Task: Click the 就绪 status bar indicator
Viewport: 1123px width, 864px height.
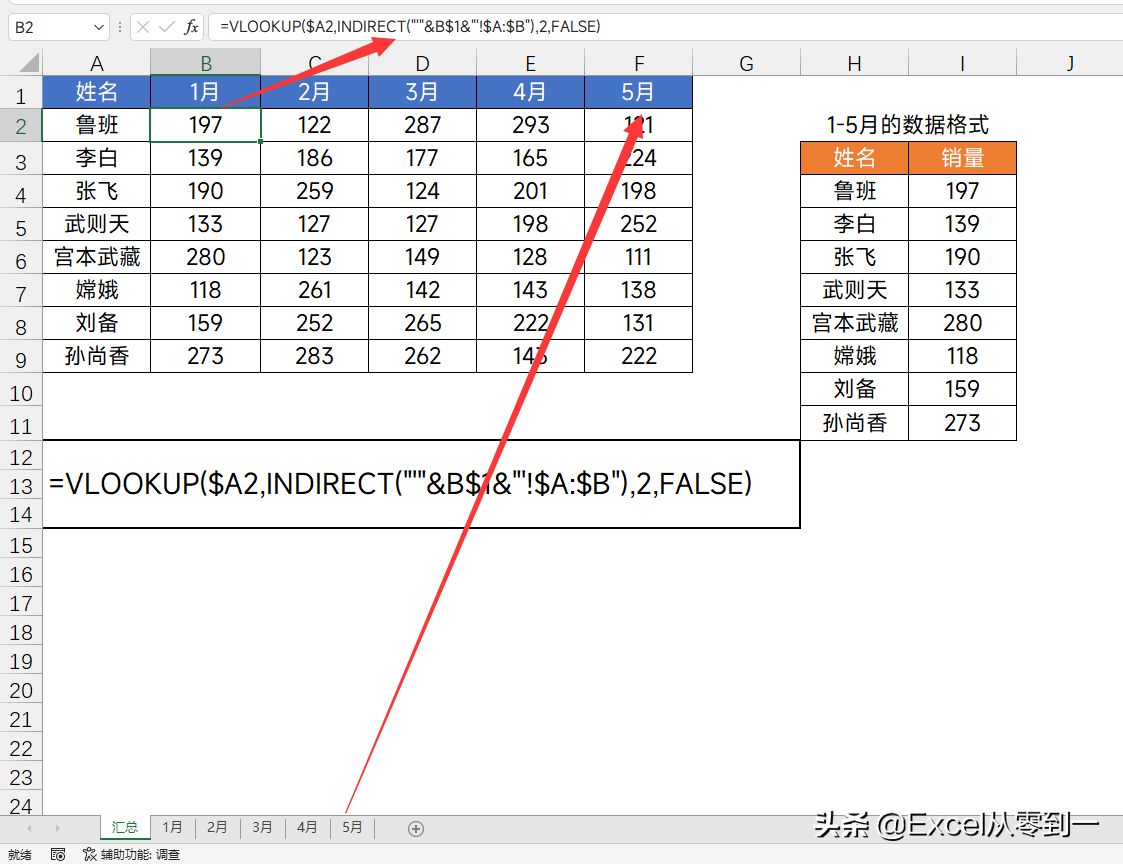Action: click(x=20, y=855)
